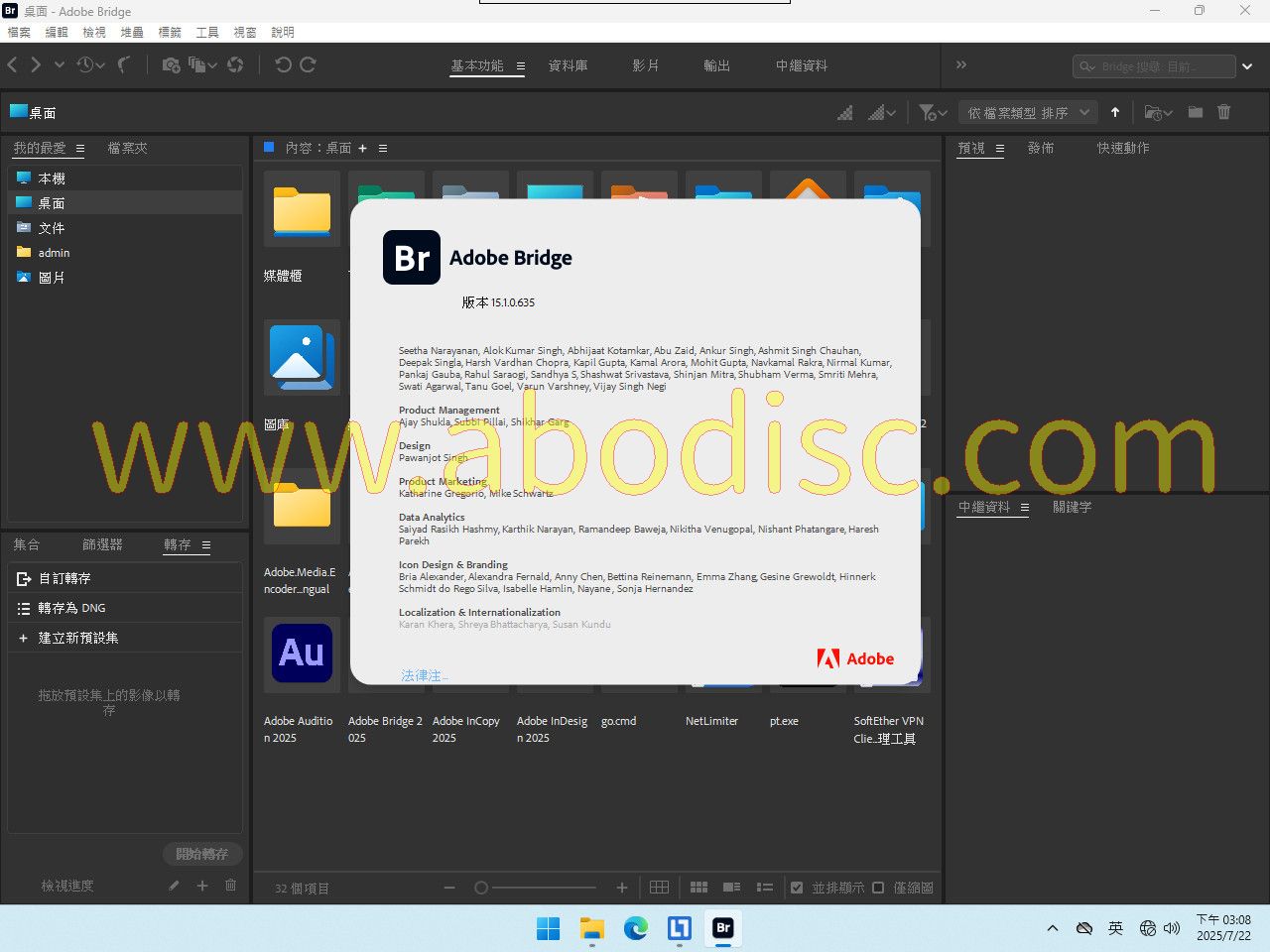Delete export preset trash icon
Viewport: 1270px width, 952px height.
pos(230,886)
